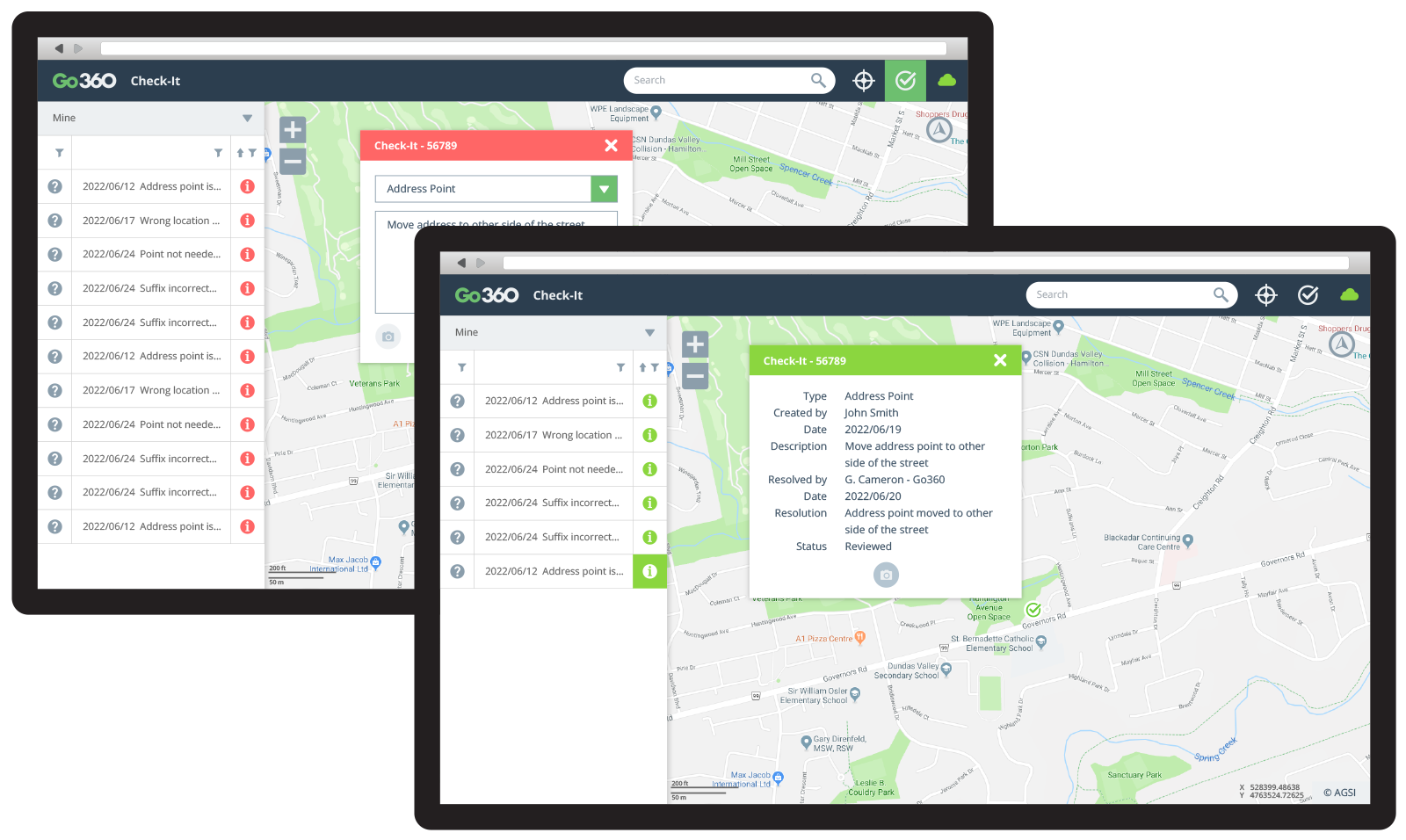Click question mark icon beside green 2022/06/24 Point not needed
This screenshot has height=840, width=1406.
point(457,469)
